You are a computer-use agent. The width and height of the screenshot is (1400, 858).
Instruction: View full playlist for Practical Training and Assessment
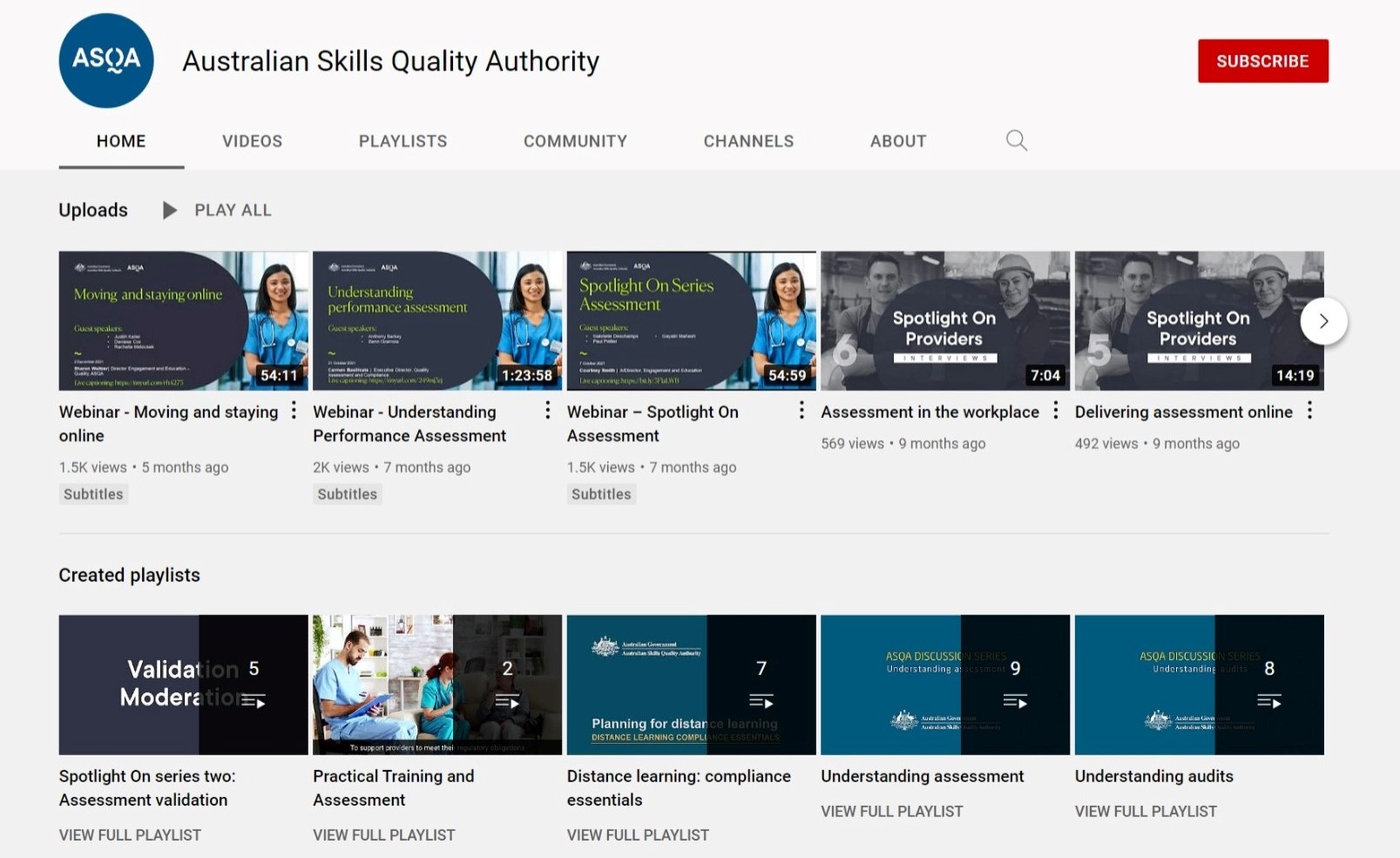pos(383,834)
